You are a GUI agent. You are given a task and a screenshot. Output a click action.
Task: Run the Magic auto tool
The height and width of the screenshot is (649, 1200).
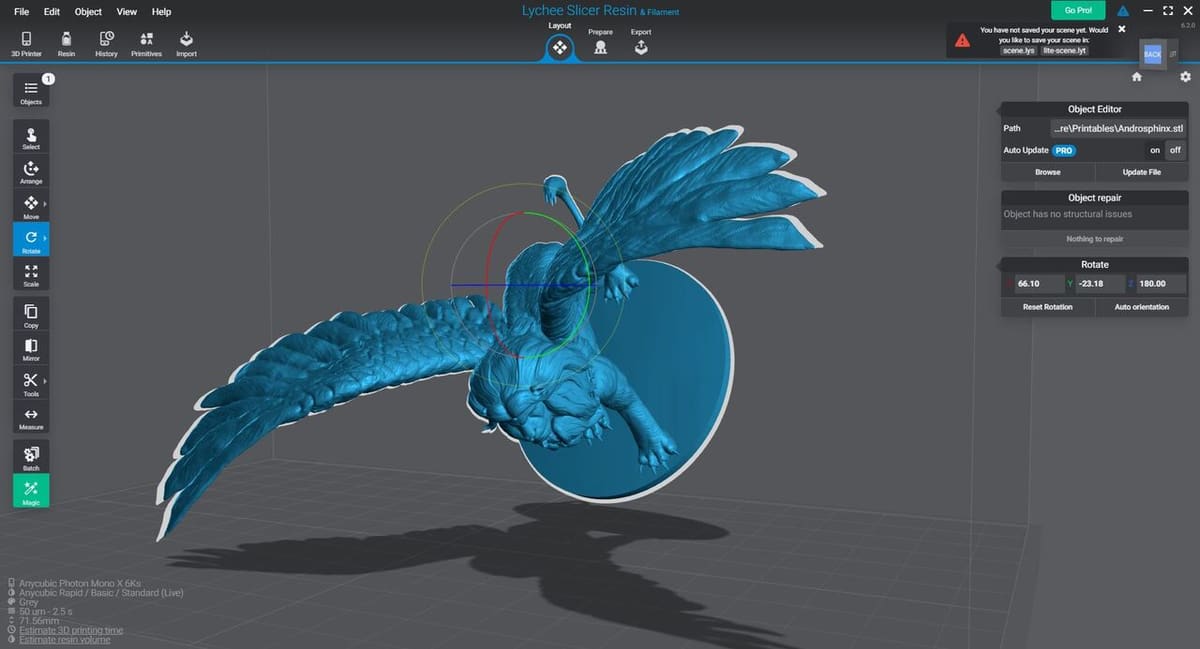[31, 492]
